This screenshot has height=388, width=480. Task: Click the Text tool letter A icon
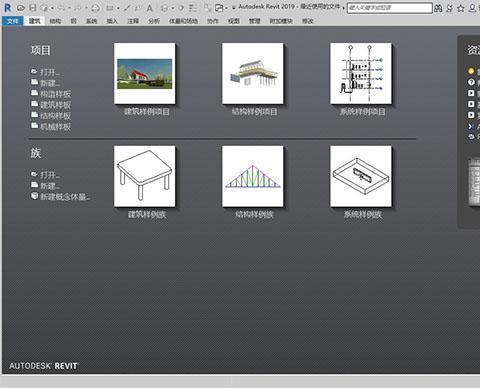[x=150, y=8]
